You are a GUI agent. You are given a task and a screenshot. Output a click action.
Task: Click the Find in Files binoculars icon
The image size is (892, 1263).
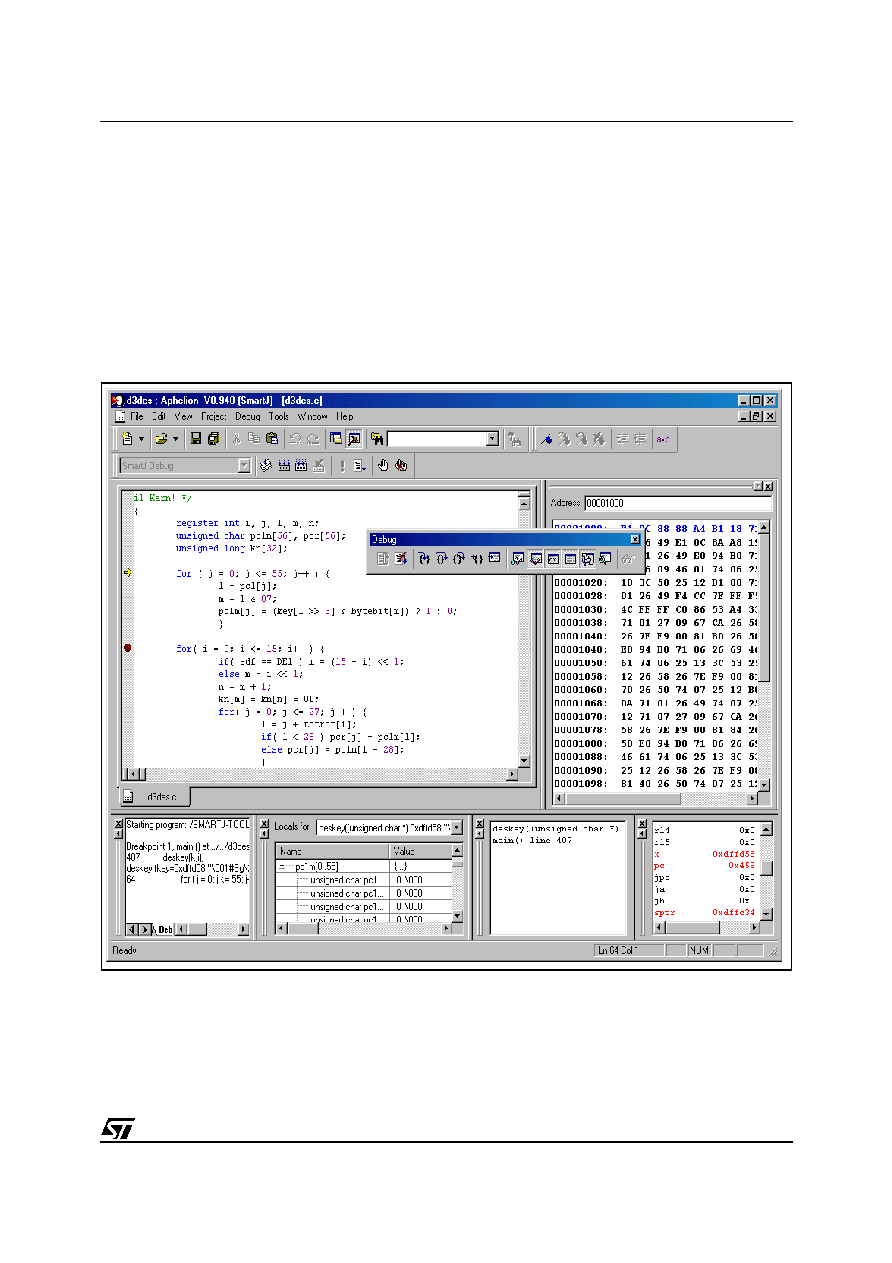point(377,438)
